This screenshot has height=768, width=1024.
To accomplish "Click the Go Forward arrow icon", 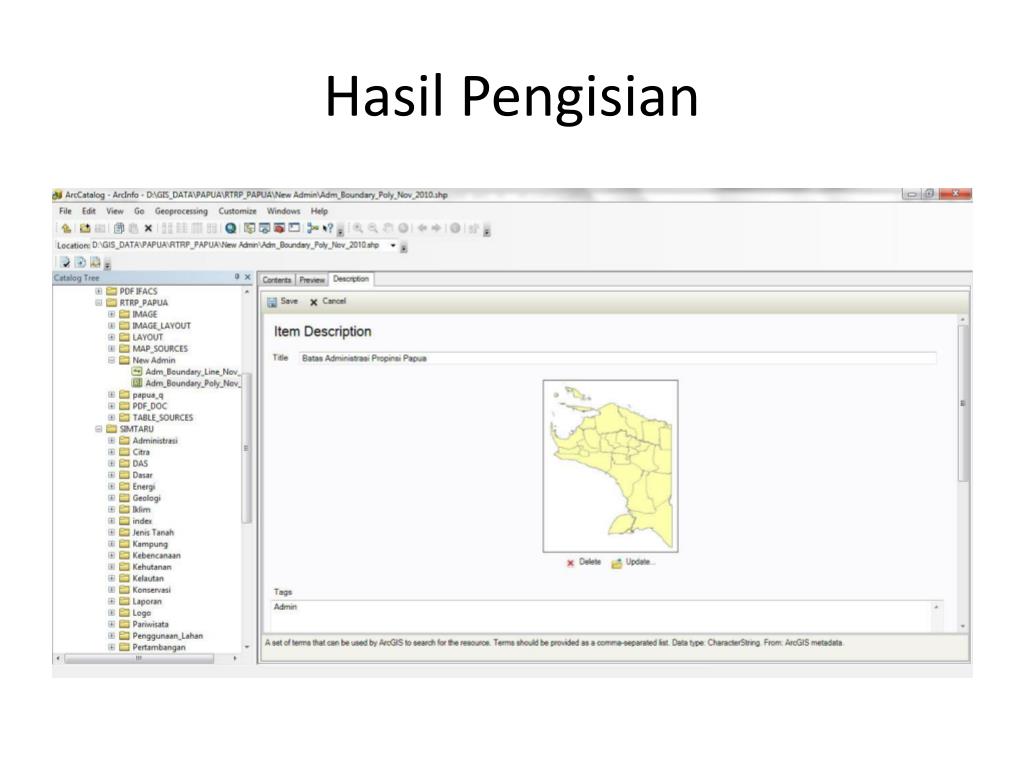I will (437, 228).
